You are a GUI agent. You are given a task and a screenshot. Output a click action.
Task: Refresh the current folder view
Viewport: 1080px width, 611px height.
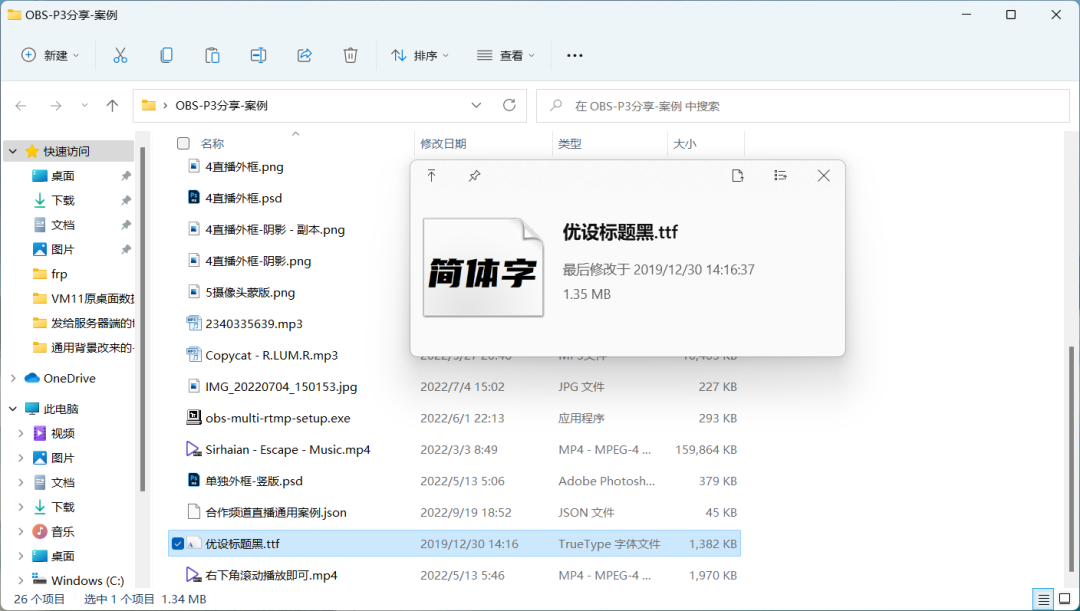pyautogui.click(x=509, y=105)
